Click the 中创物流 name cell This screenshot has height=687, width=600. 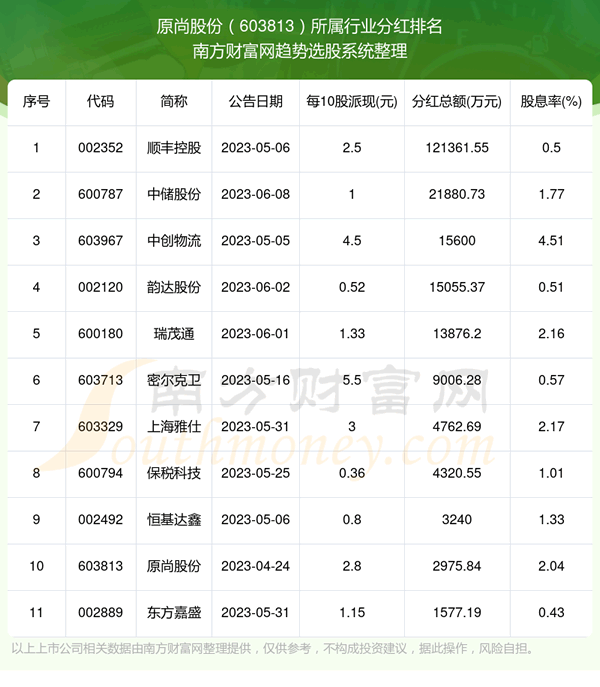[174, 241]
